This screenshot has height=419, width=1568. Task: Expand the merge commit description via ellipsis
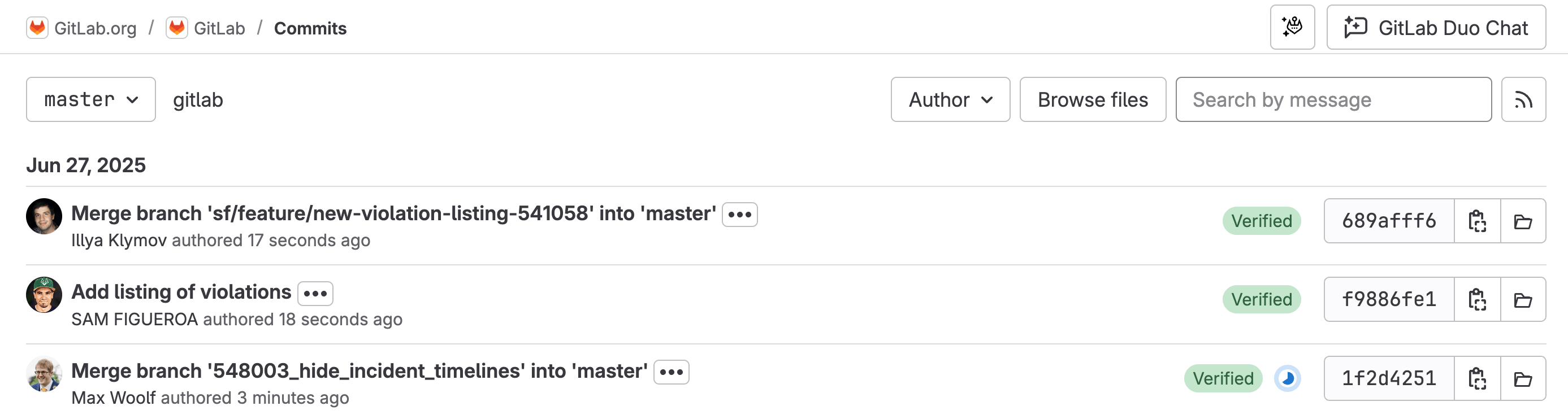point(739,213)
